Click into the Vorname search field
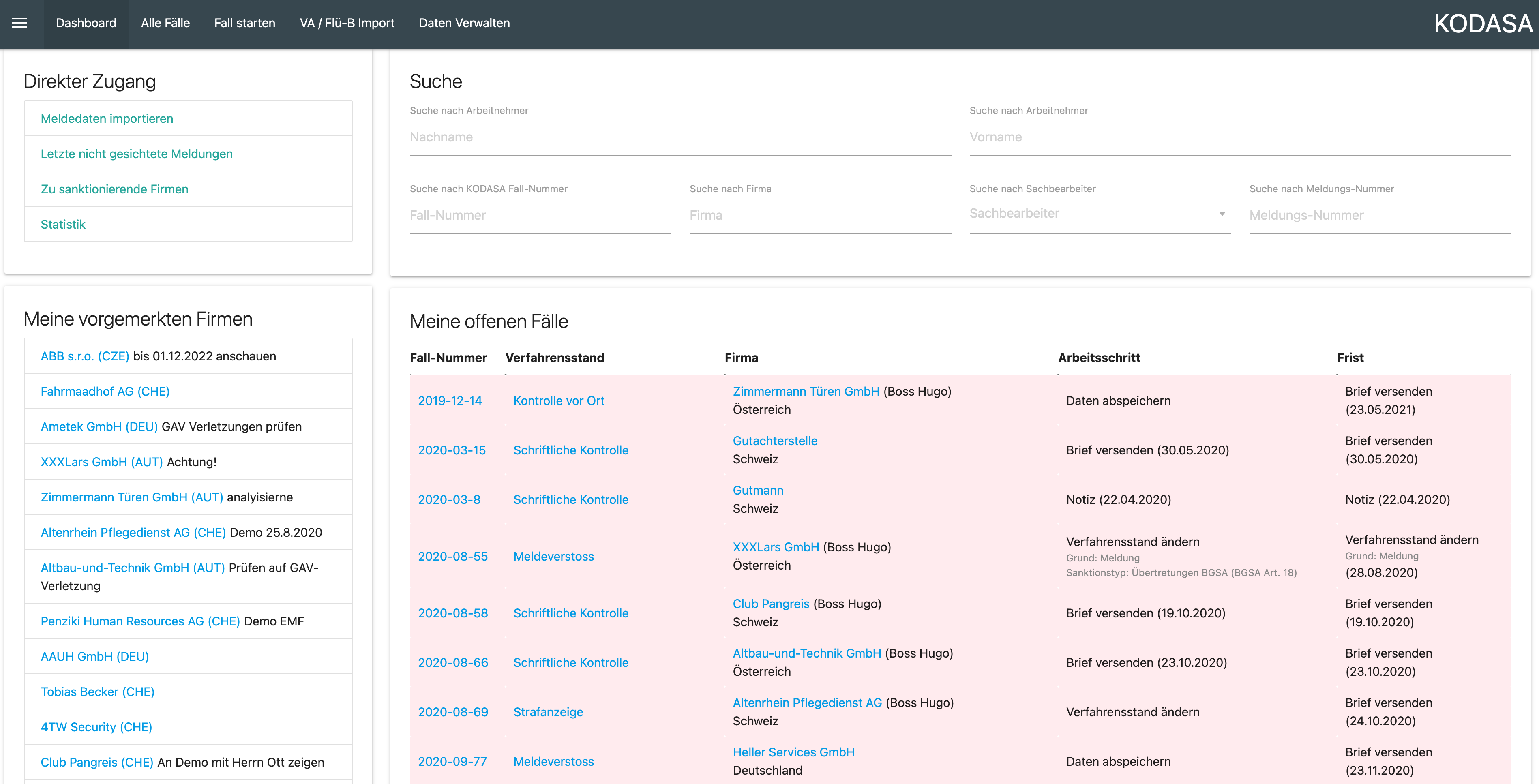Viewport: 1539px width, 784px height. (x=1240, y=137)
